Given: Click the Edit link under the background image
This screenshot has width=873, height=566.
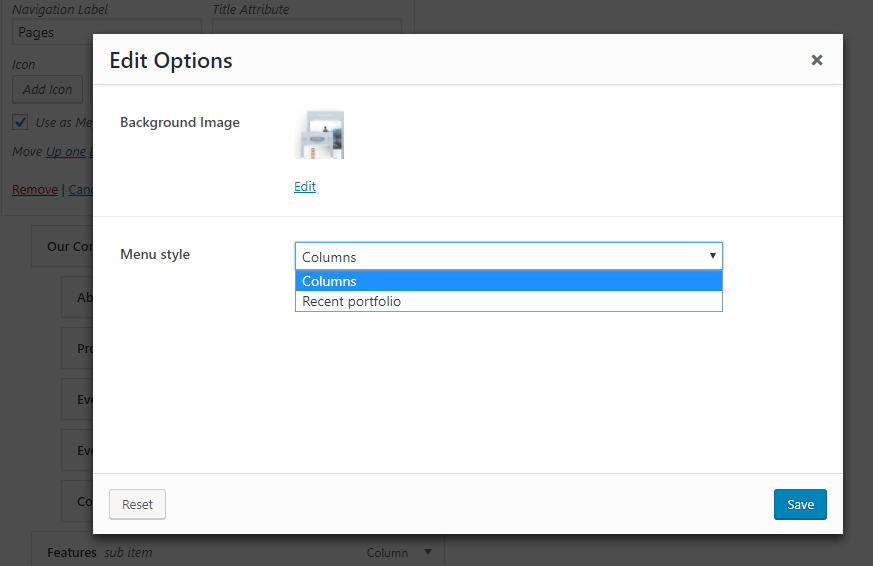Looking at the screenshot, I should 305,187.
